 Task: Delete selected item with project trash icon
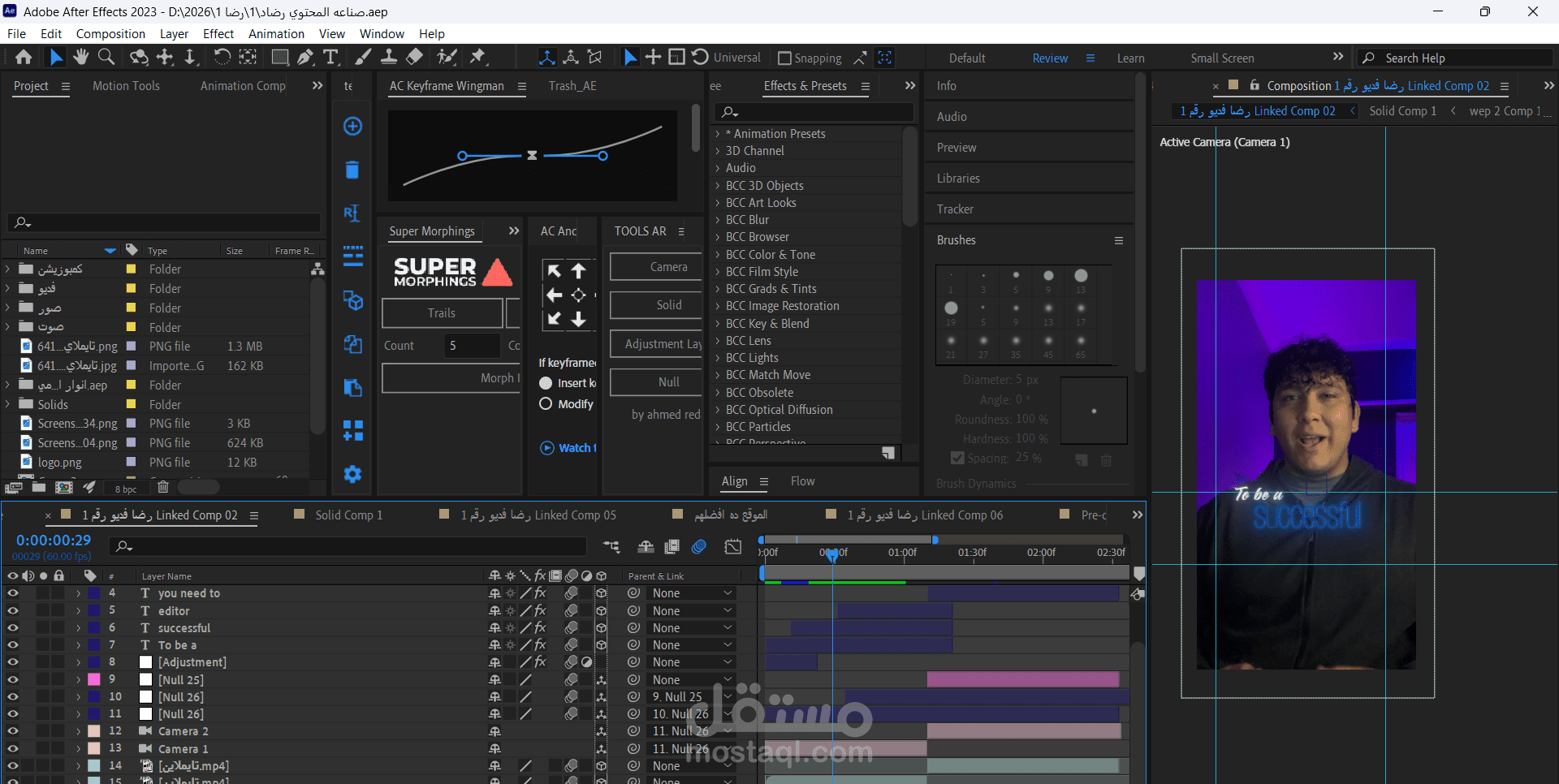tap(163, 487)
